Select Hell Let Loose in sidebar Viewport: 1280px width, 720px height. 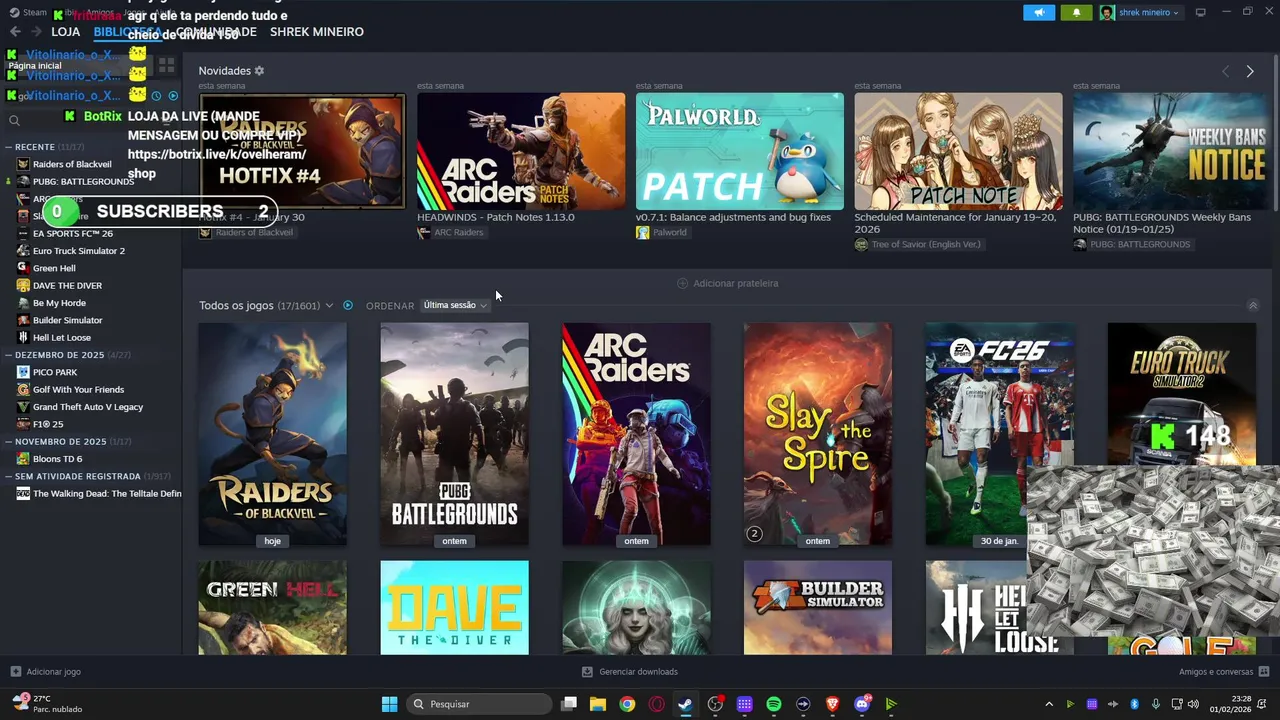click(x=62, y=337)
